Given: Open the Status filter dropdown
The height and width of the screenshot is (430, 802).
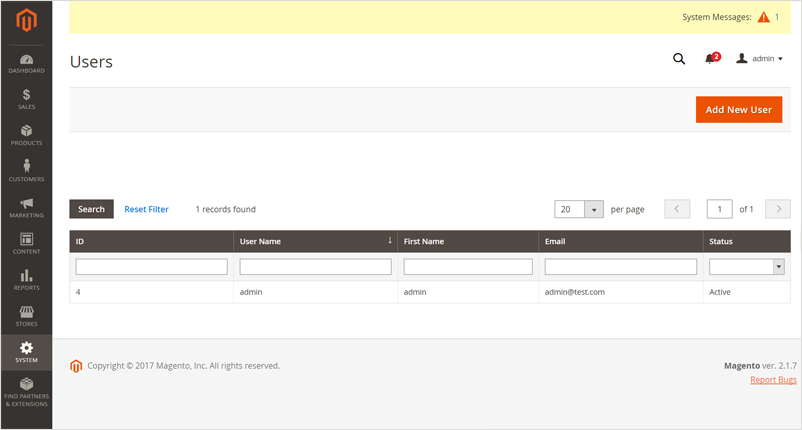Looking at the screenshot, I should (x=778, y=267).
